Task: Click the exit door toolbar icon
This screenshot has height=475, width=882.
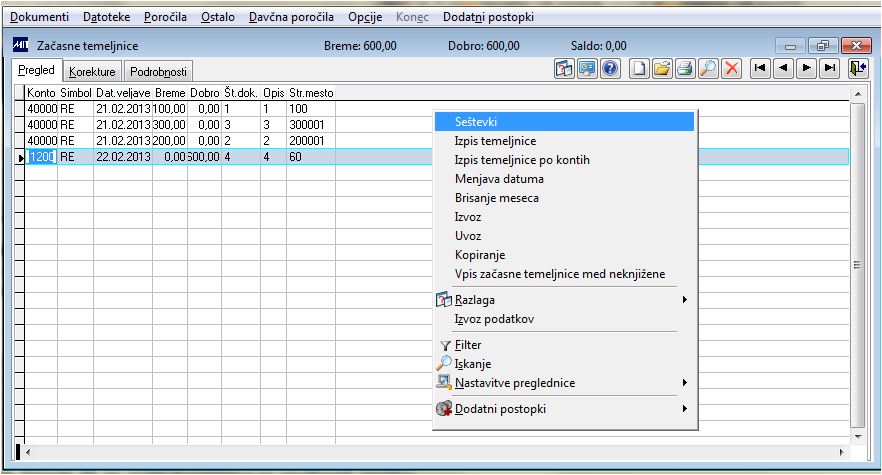Action: [858, 68]
